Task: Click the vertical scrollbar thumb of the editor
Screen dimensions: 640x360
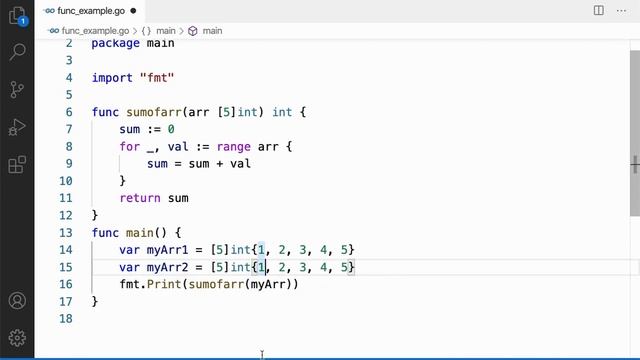Action: 635,133
